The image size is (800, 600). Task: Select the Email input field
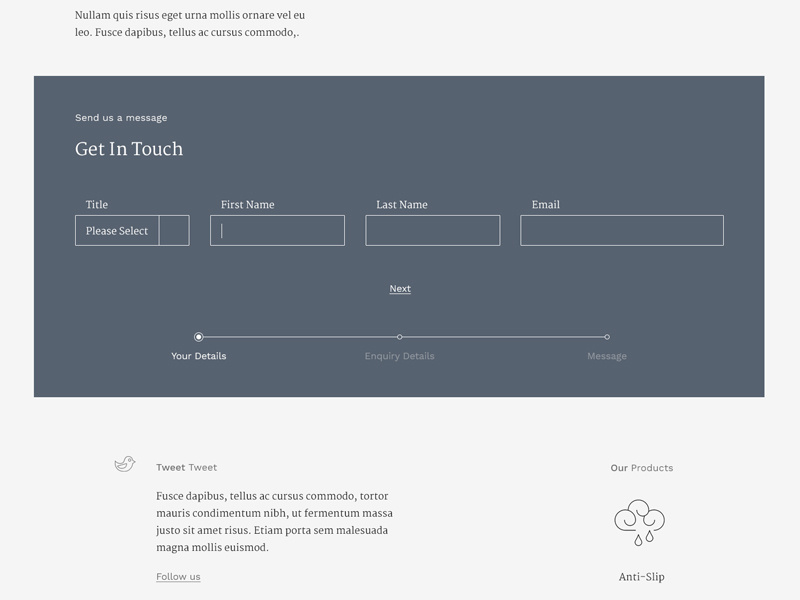[x=621, y=231]
